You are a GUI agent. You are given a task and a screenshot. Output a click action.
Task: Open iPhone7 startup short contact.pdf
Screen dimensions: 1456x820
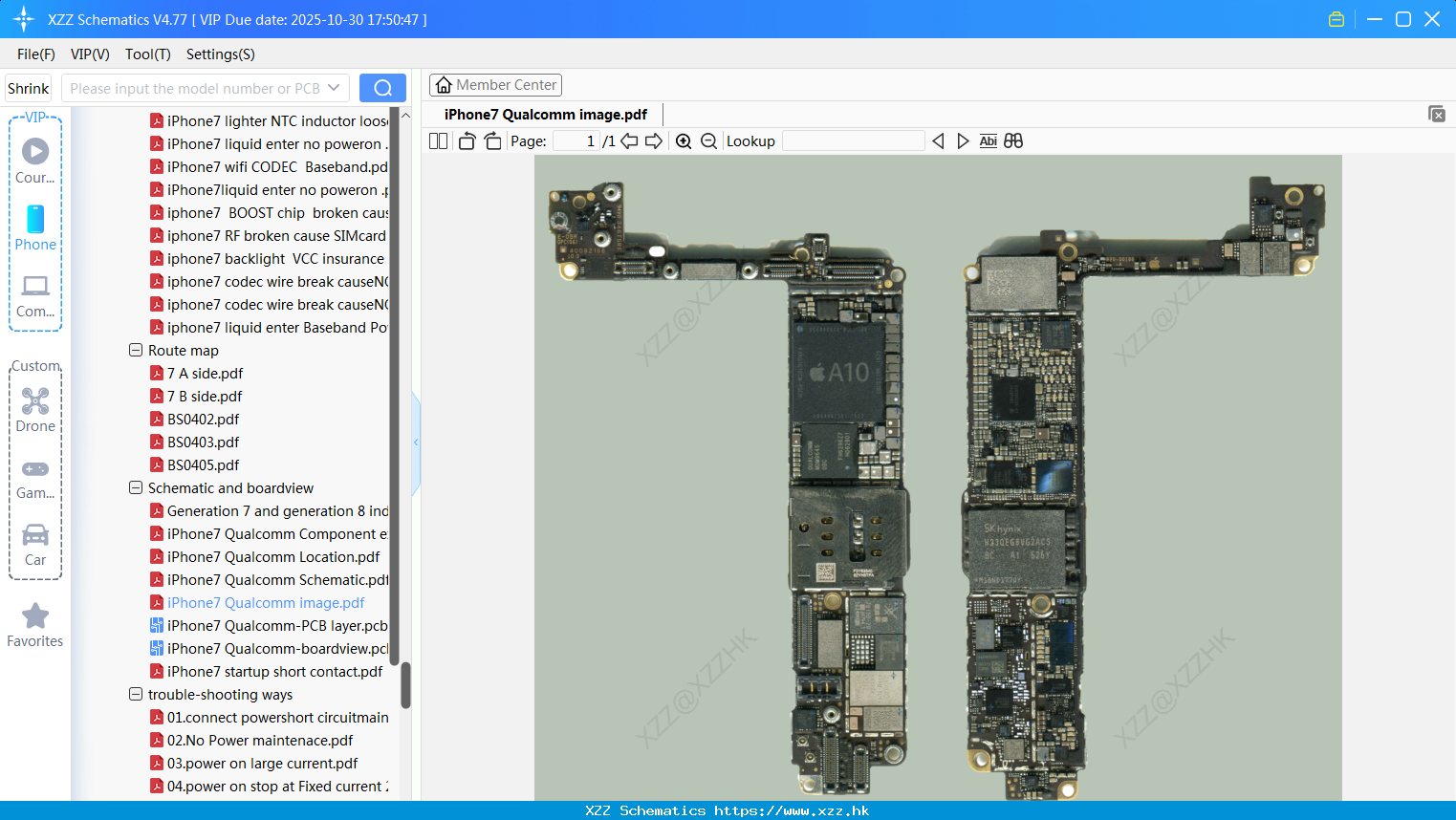click(274, 671)
